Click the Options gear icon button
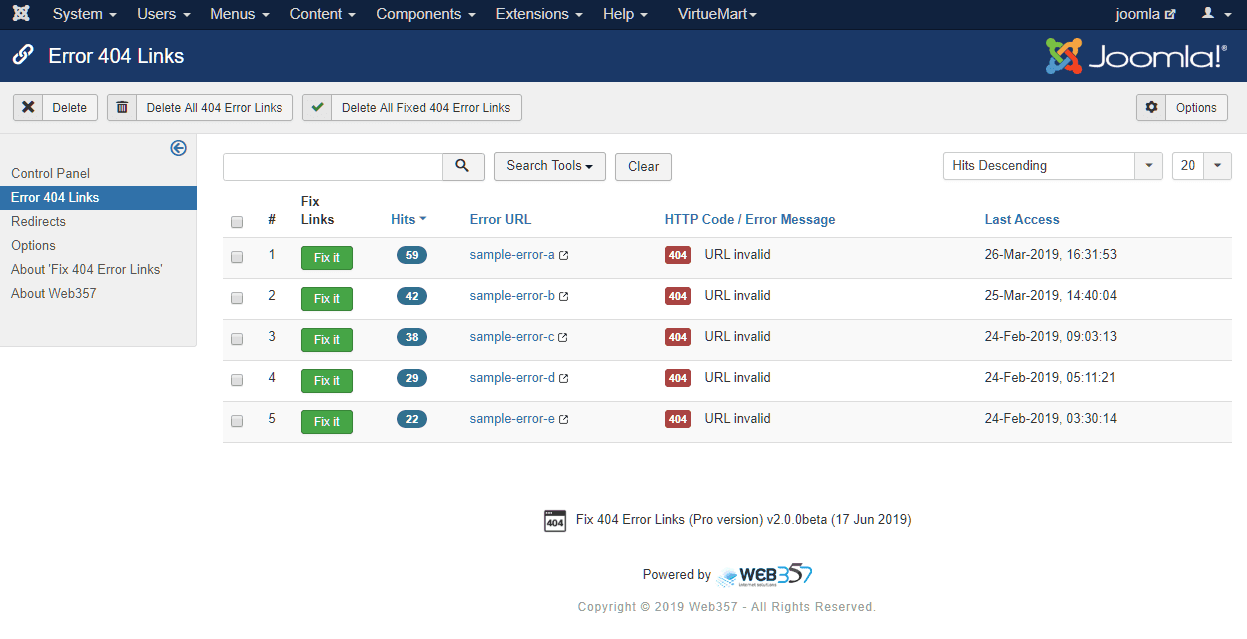The height and width of the screenshot is (639, 1247). pos(1151,108)
